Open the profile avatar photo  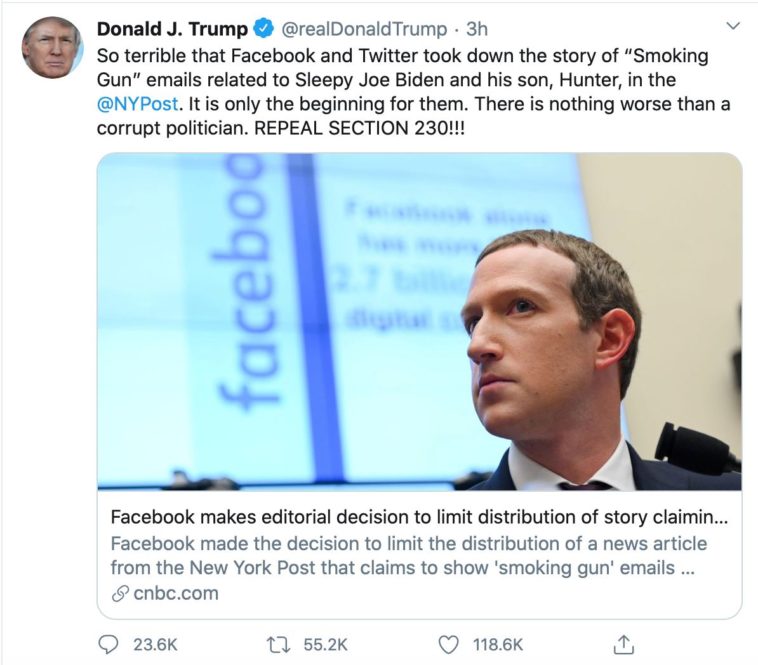pos(52,47)
